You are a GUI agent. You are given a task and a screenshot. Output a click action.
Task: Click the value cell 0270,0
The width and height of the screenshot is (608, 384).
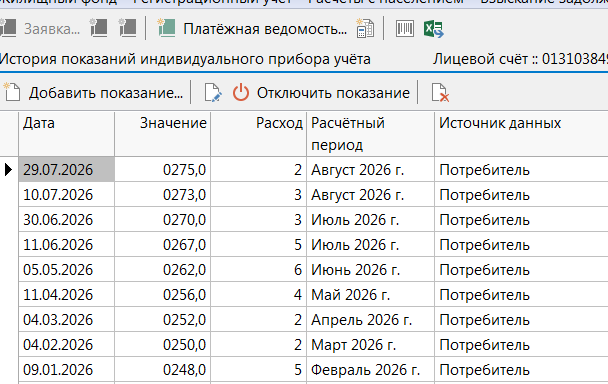point(162,220)
